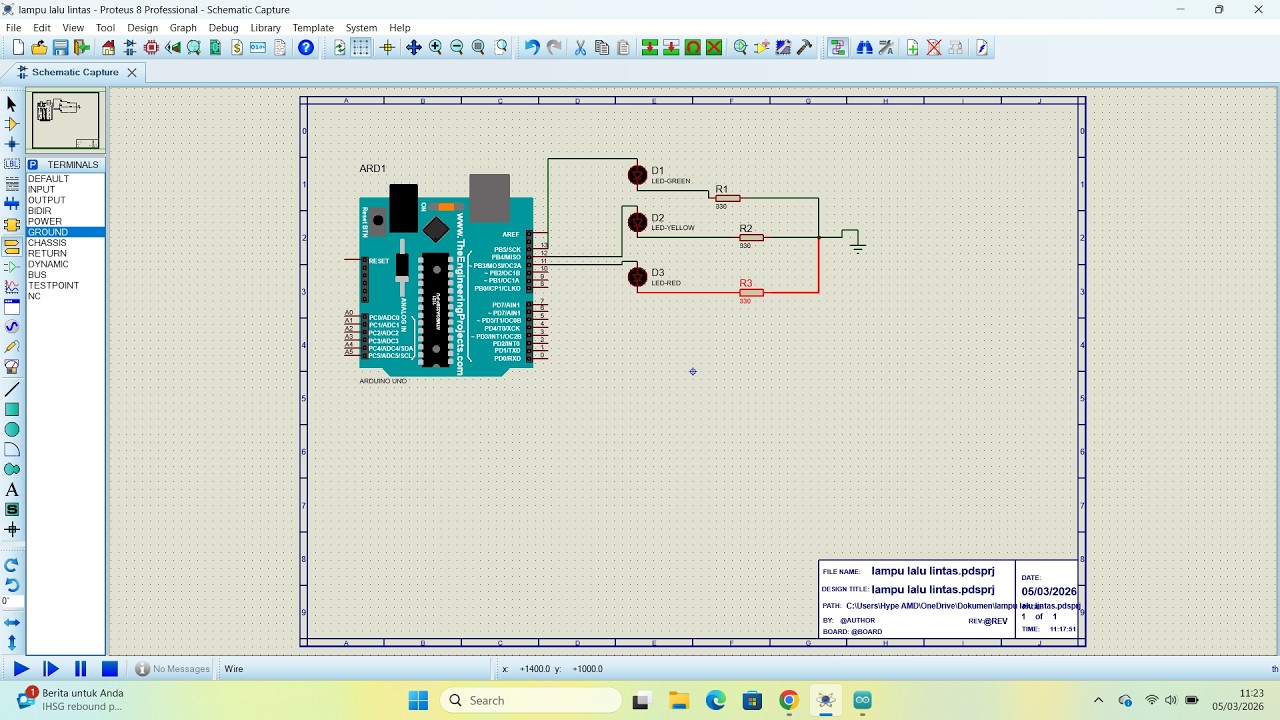Image resolution: width=1280 pixels, height=720 pixels.
Task: Stop the simulation
Action: (x=110, y=669)
